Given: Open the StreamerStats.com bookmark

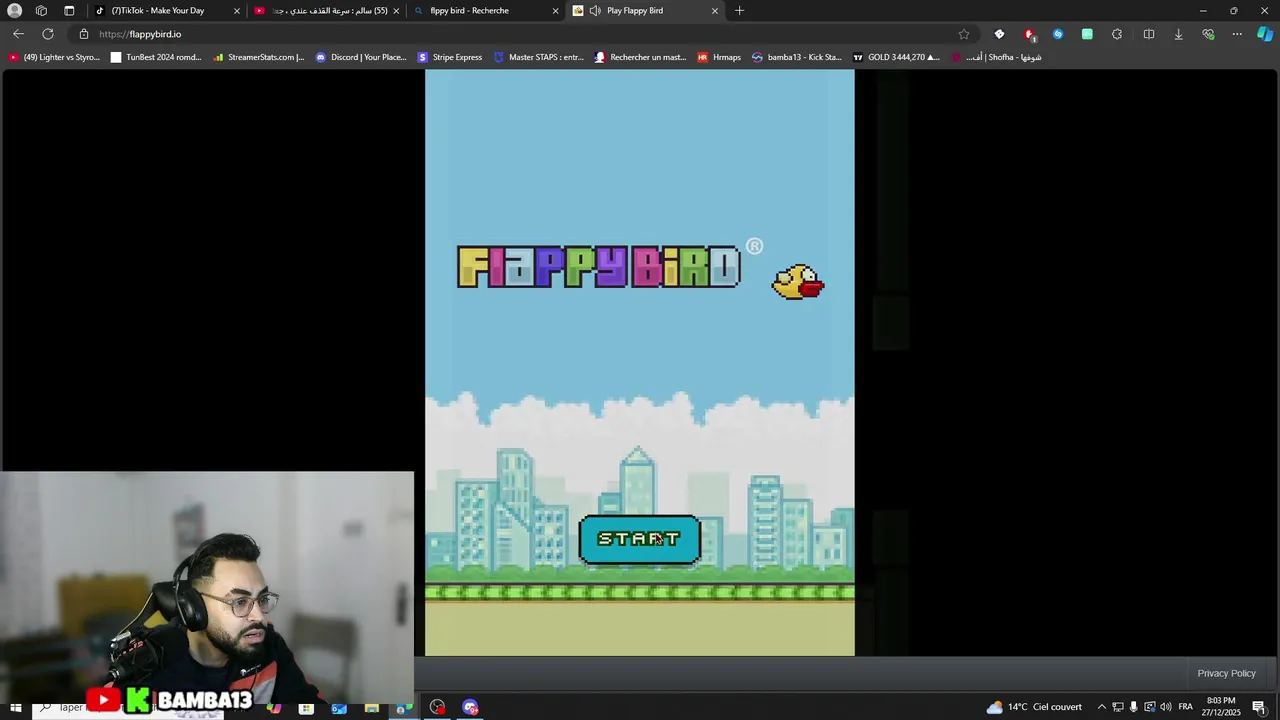Looking at the screenshot, I should click(x=258, y=57).
